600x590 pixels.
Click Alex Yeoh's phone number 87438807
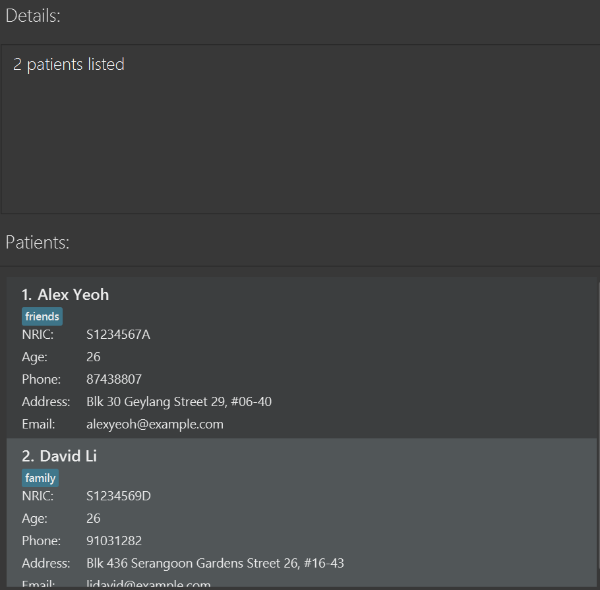(x=114, y=379)
